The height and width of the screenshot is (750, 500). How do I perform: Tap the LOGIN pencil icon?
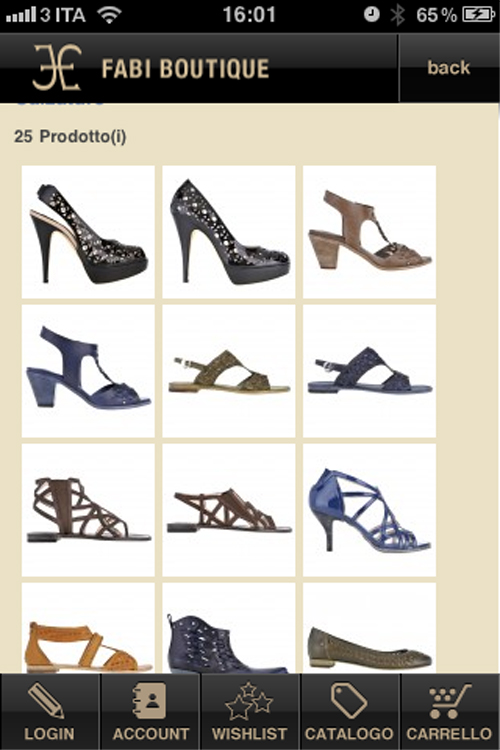47,700
